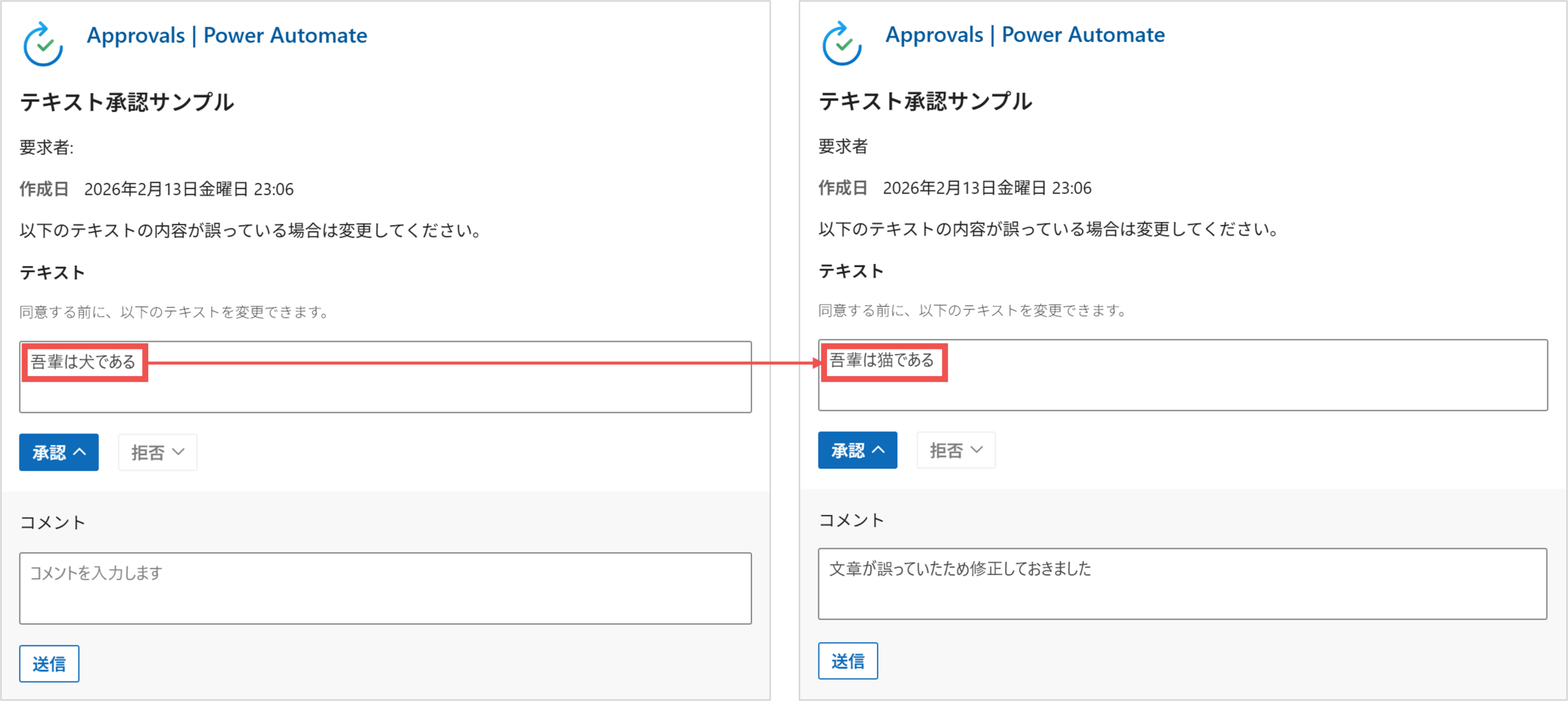
Task: Click the コメント section label on the right
Action: [850, 520]
